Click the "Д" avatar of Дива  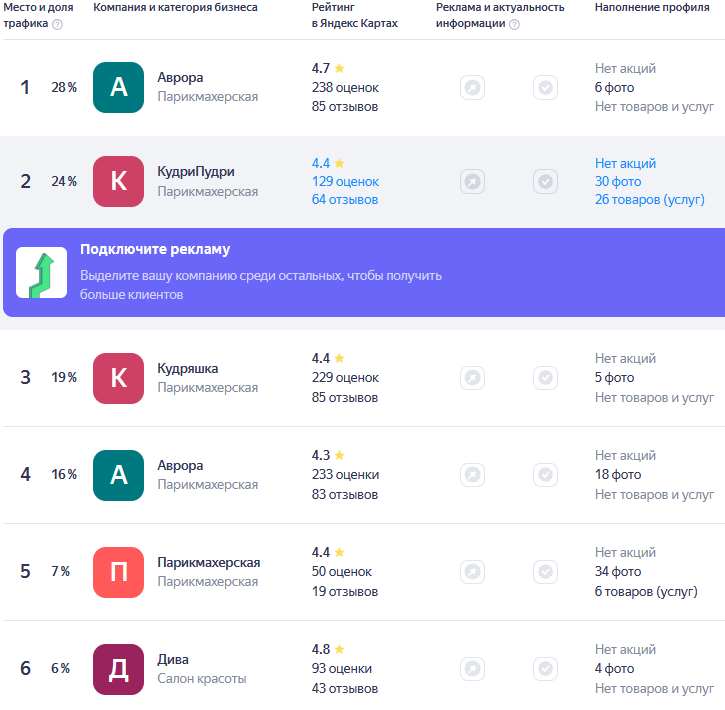[x=118, y=669]
